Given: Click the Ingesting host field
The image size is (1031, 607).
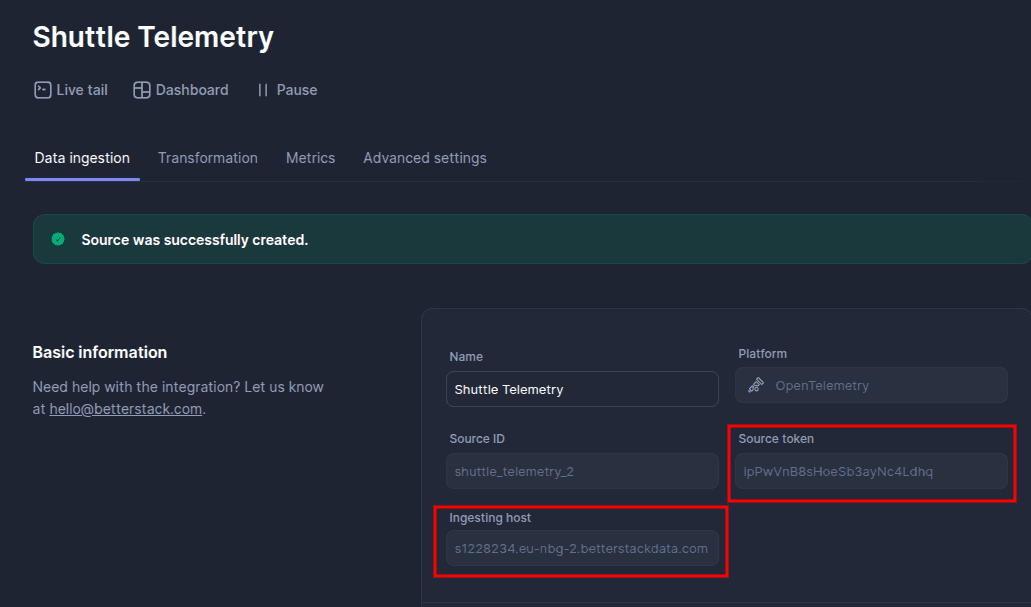Looking at the screenshot, I should pyautogui.click(x=582, y=548).
